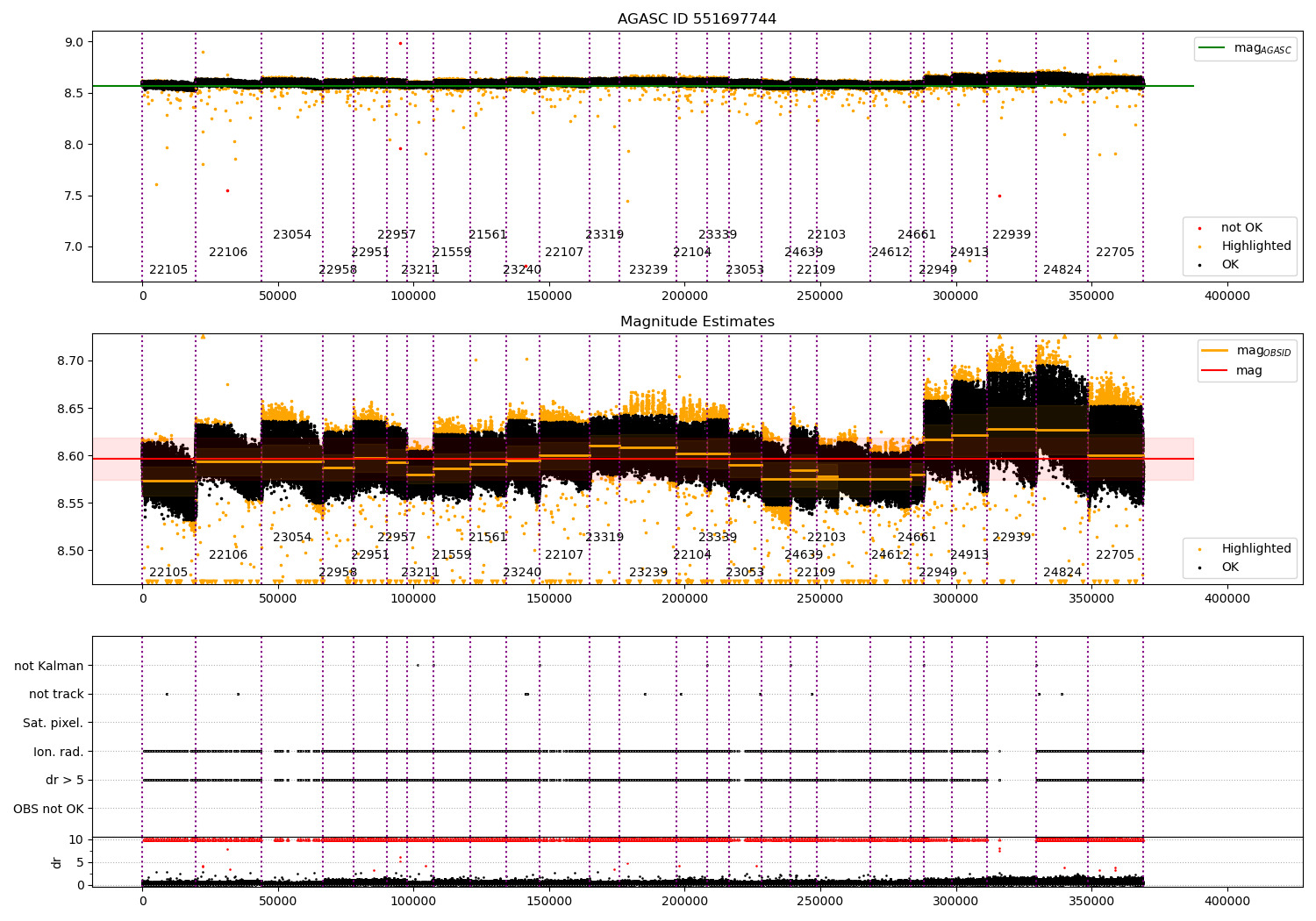Click OBSID label 23054 in top plot
Screen dimensions: 1316x921
pos(292,235)
